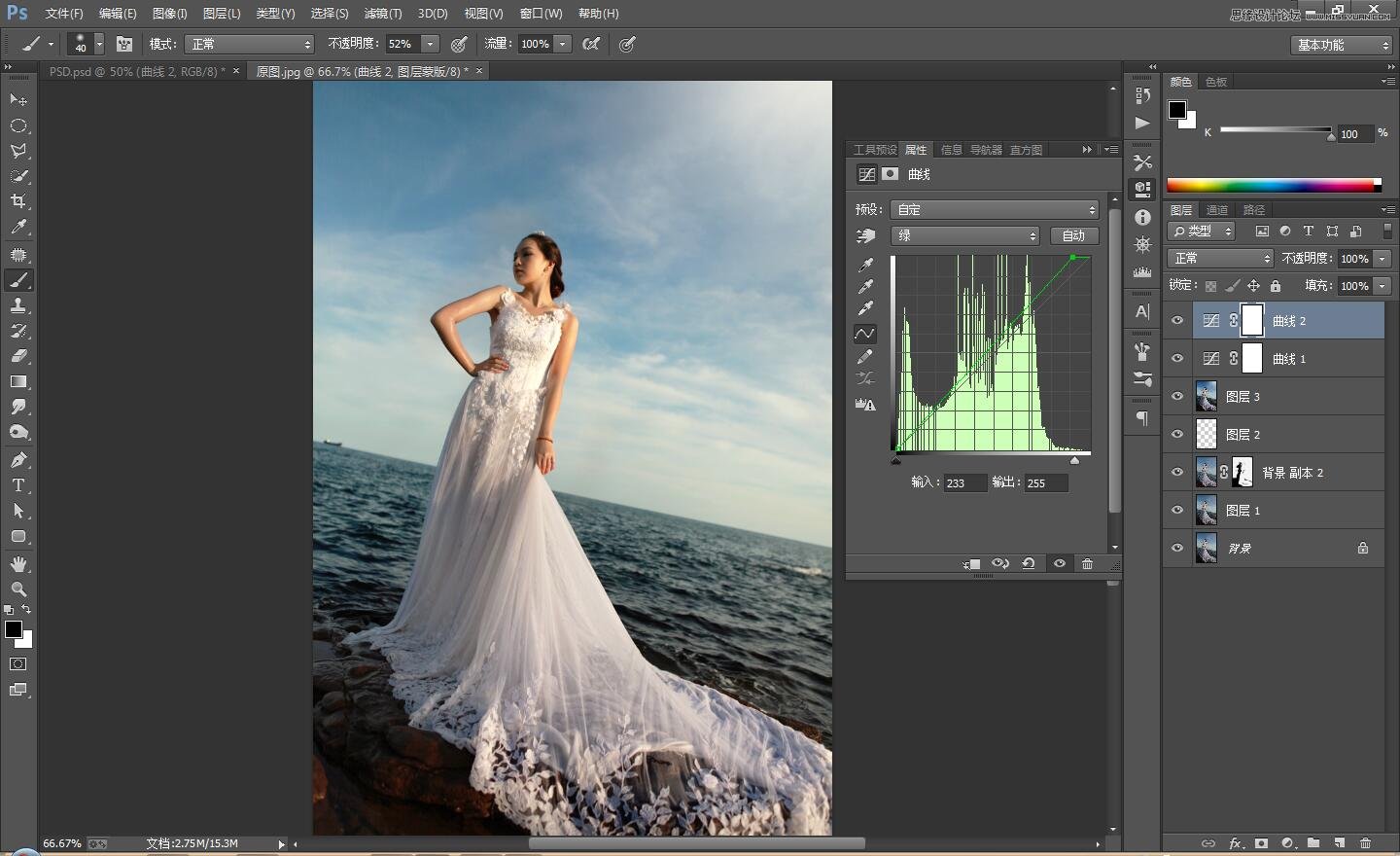Open the layer blend mode dropdown
Viewport: 1400px width, 856px height.
[1220, 258]
